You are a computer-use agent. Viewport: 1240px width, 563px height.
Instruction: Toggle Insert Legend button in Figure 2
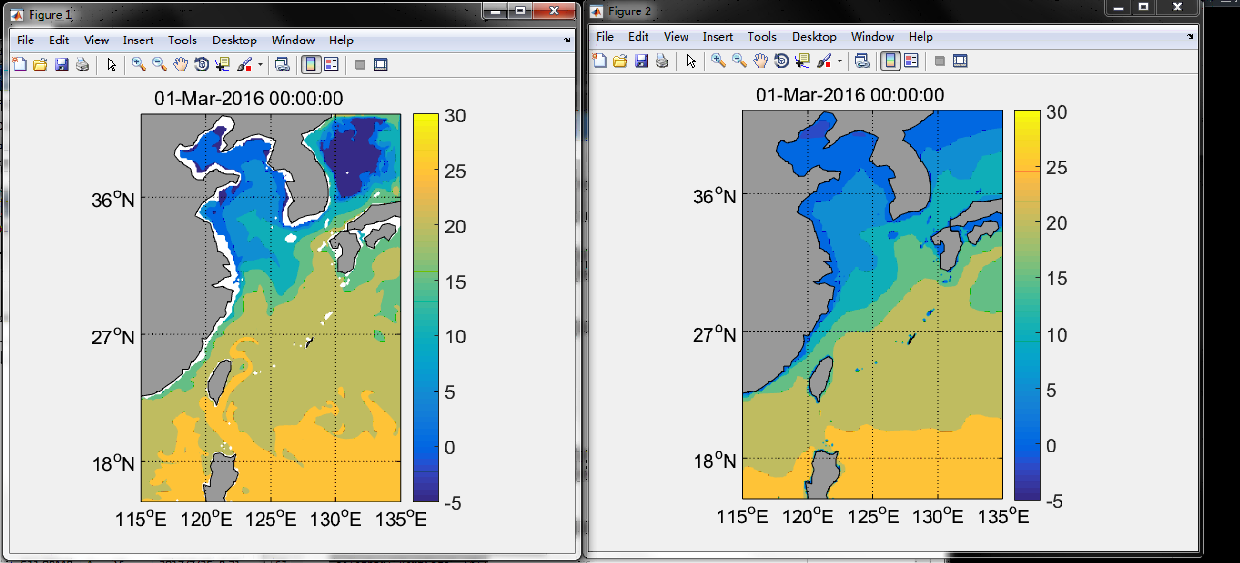pos(911,61)
